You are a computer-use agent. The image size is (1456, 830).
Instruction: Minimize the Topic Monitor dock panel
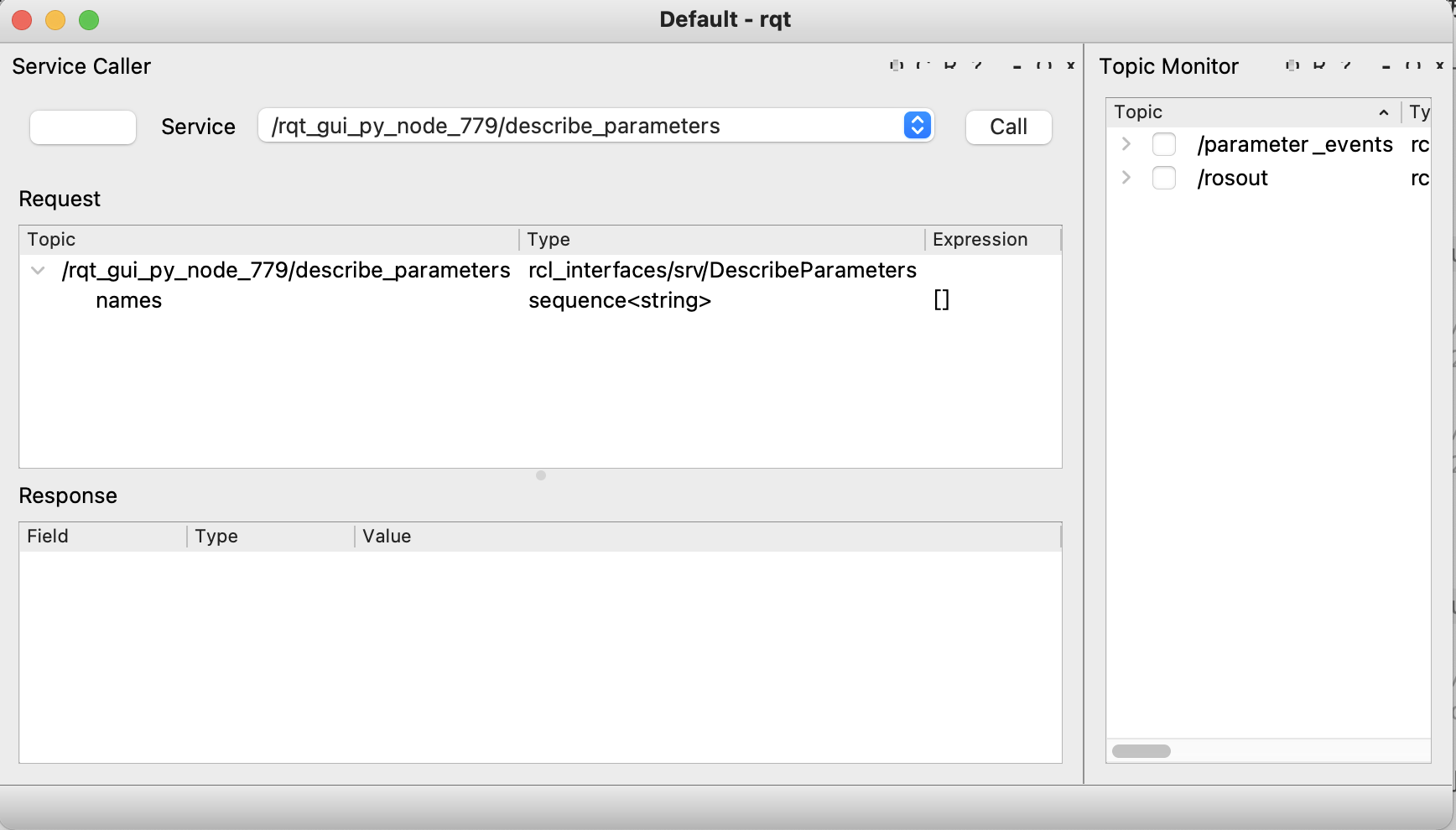(1386, 65)
